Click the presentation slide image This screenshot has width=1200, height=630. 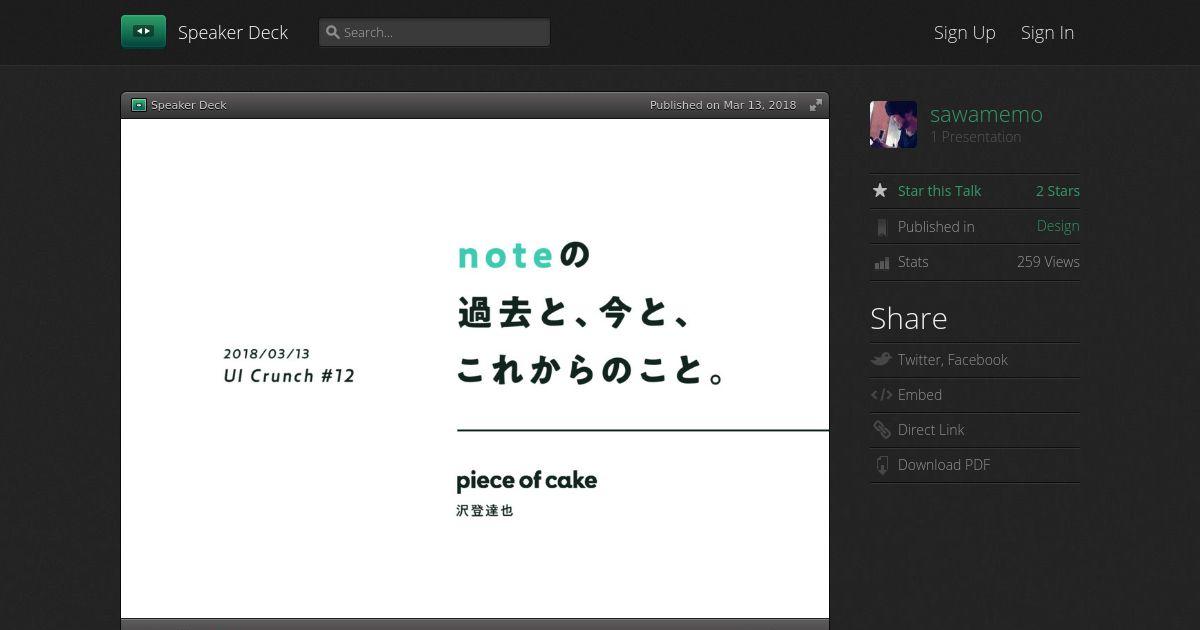pos(475,368)
